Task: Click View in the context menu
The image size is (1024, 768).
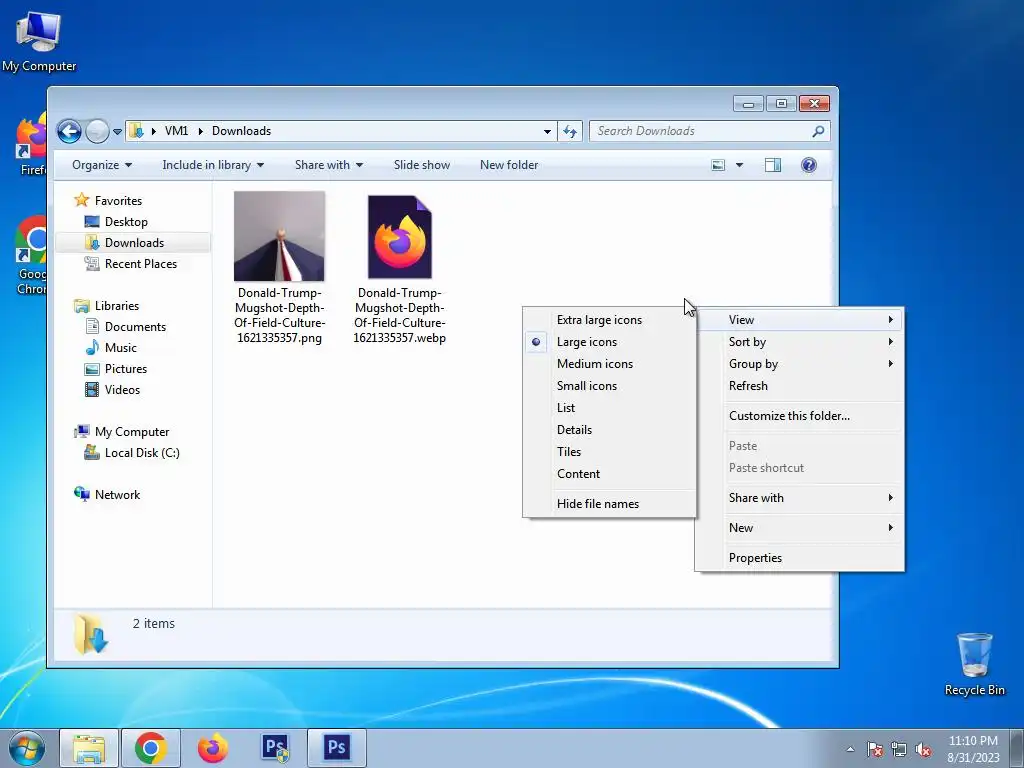Action: click(799, 320)
